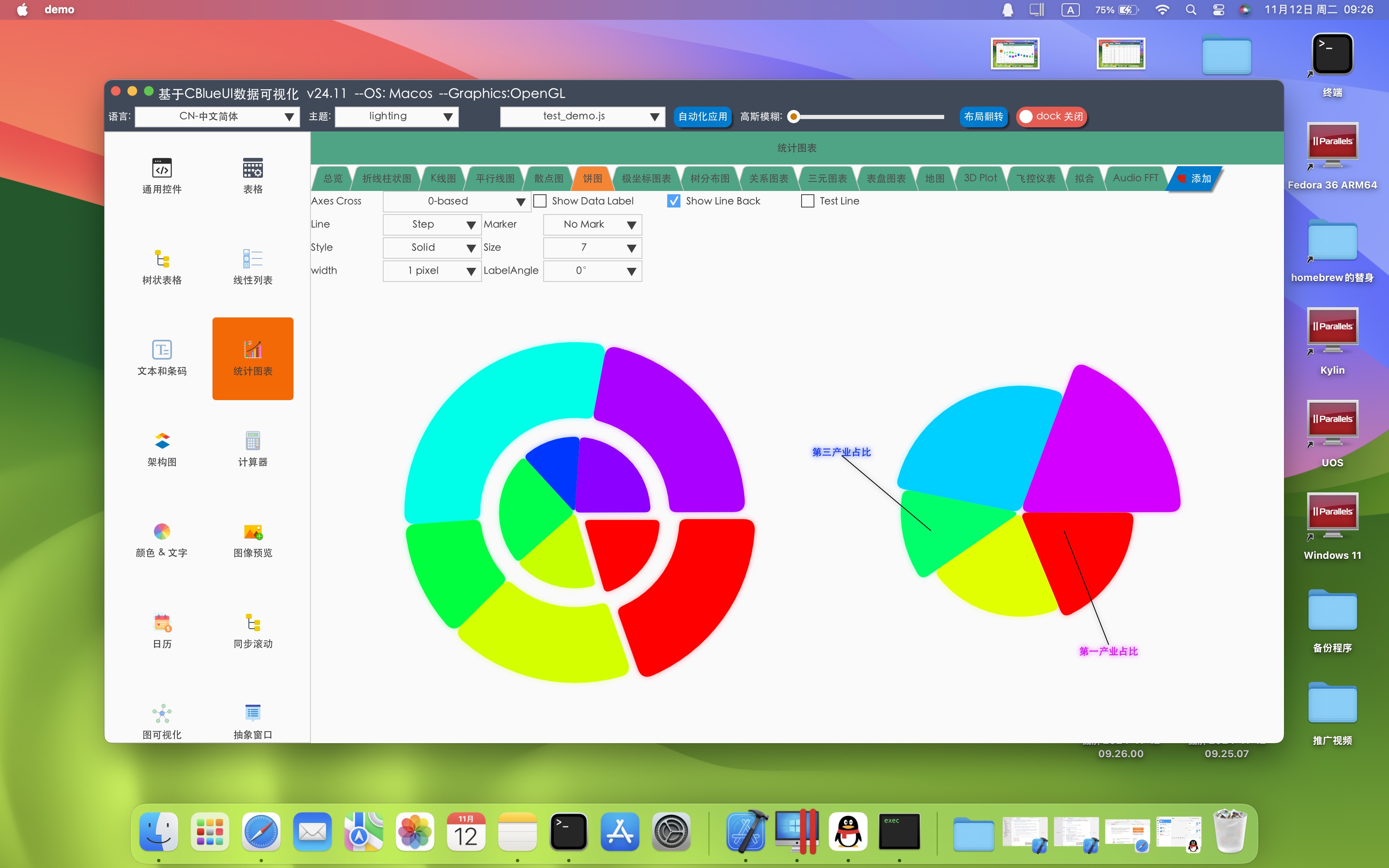Open the Style Solid dropdown
The width and height of the screenshot is (1389, 868).
pos(432,248)
